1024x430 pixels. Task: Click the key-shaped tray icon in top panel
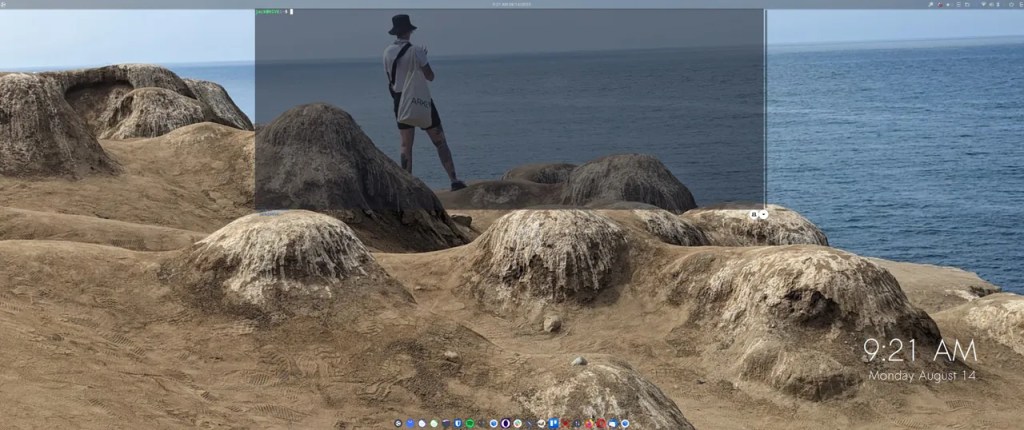tap(931, 5)
